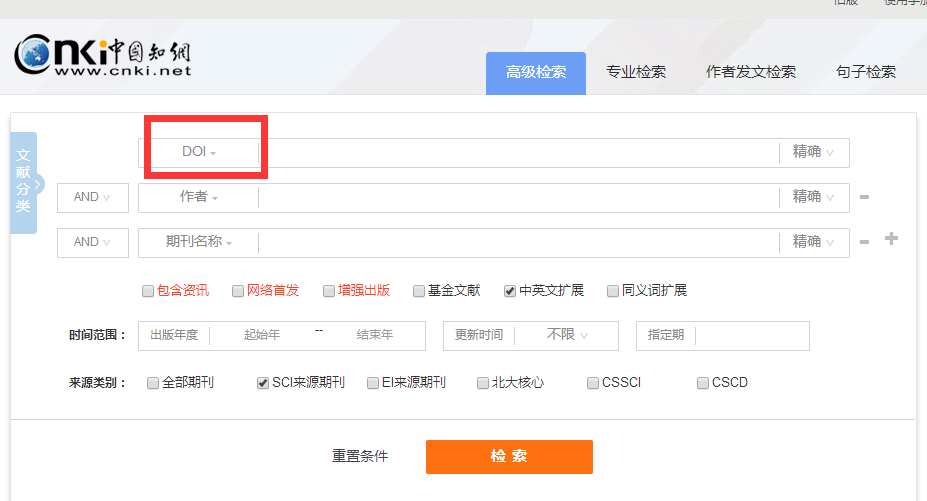
Task: Uncheck SCI来源期刊 source category
Action: (263, 383)
